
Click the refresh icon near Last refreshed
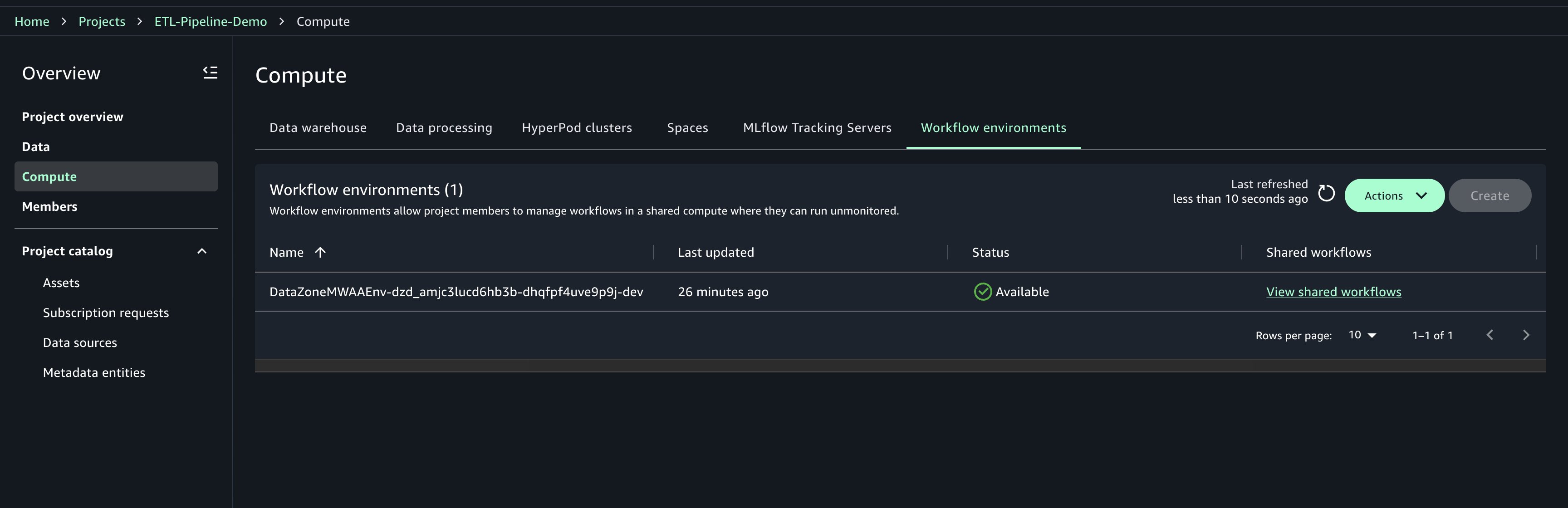(1326, 194)
